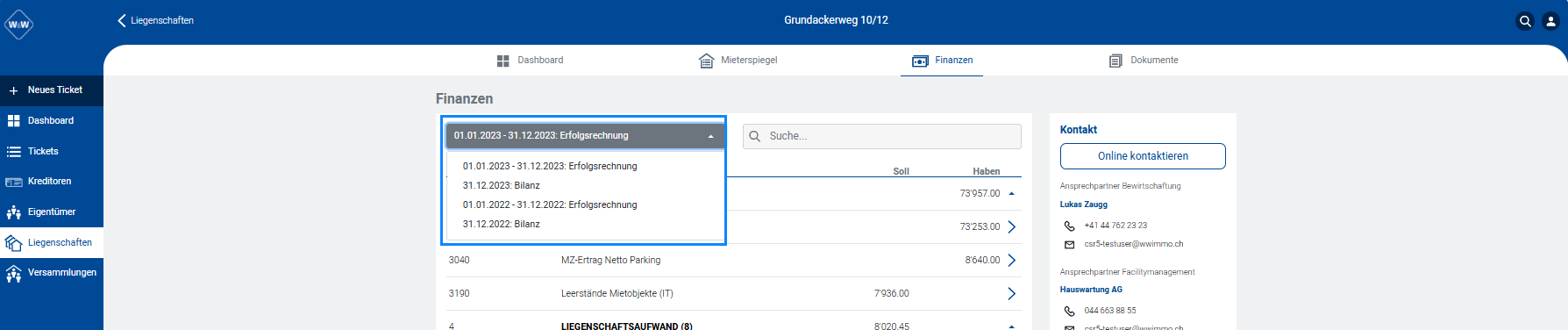This screenshot has height=330, width=1568.
Task: Select Liegenschaften in the sidebar
Action: point(52,243)
